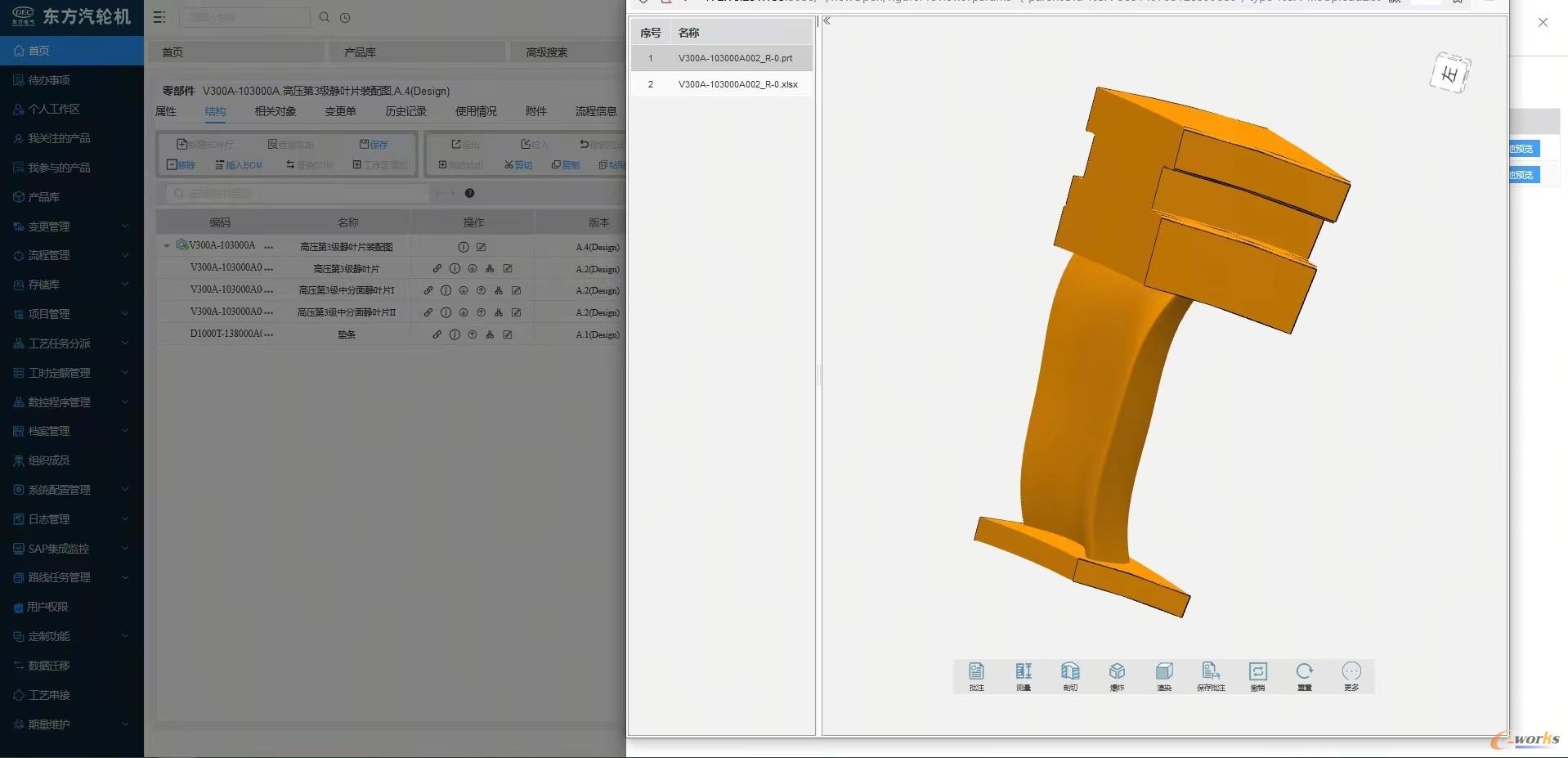Expand the 项目管理 sidebar chevron
The image size is (1568, 758).
click(125, 314)
